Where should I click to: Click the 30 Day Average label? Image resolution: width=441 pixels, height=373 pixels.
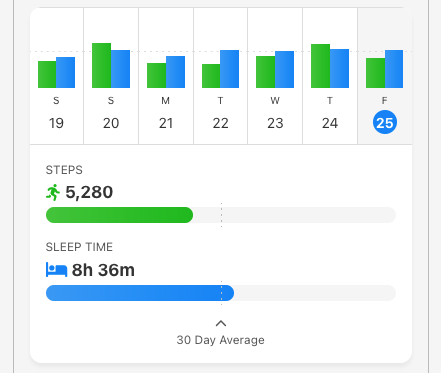[221, 340]
